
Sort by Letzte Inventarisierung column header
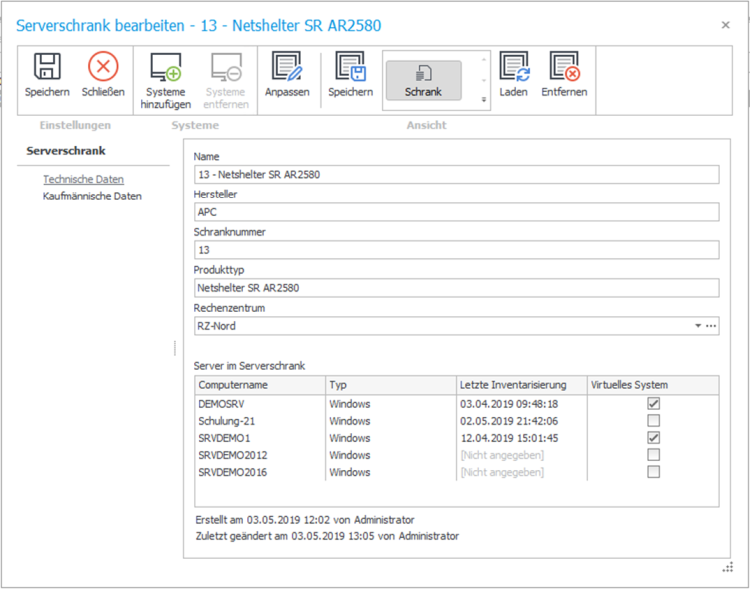click(519, 385)
